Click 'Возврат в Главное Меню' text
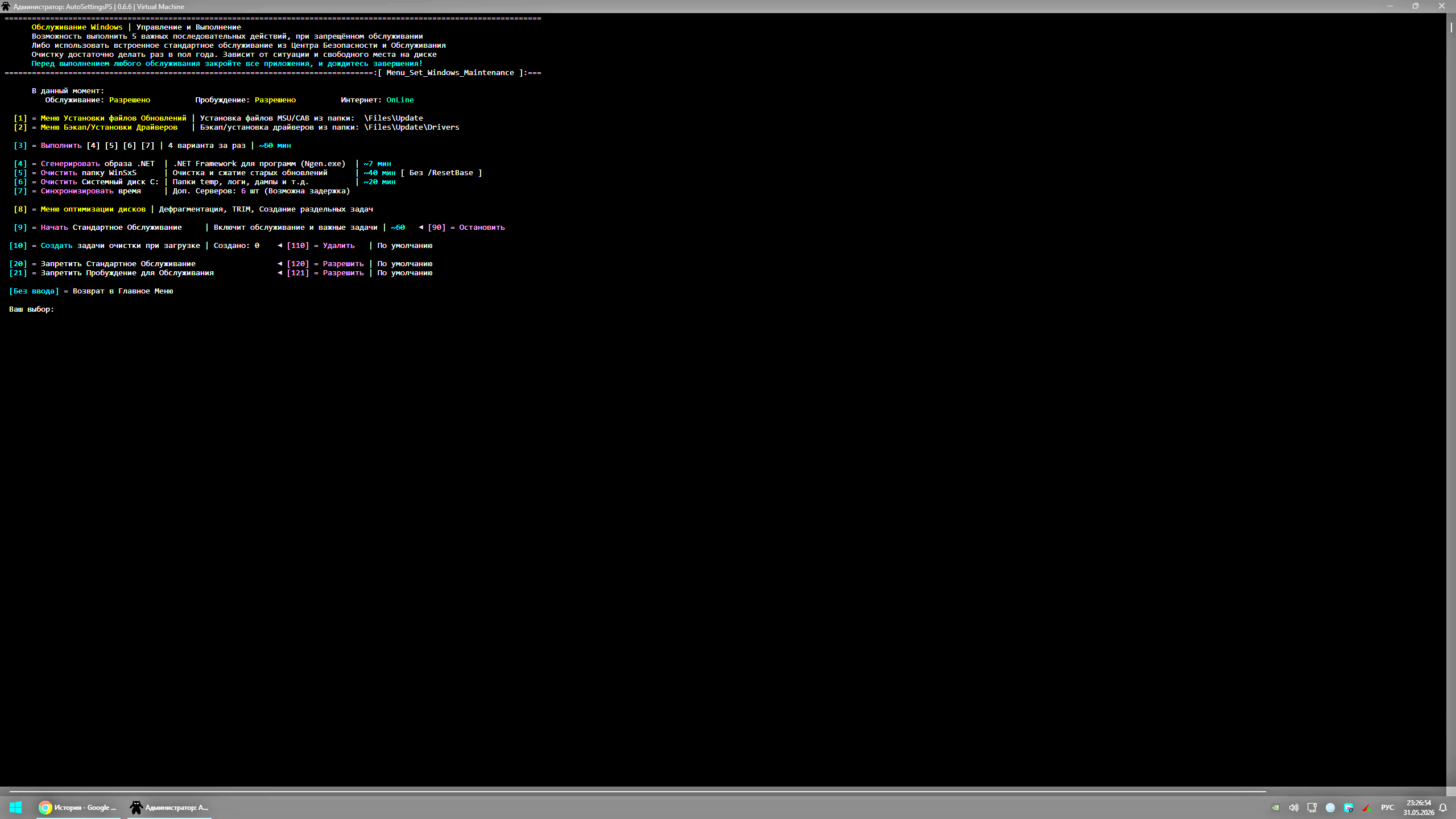 (x=122, y=291)
